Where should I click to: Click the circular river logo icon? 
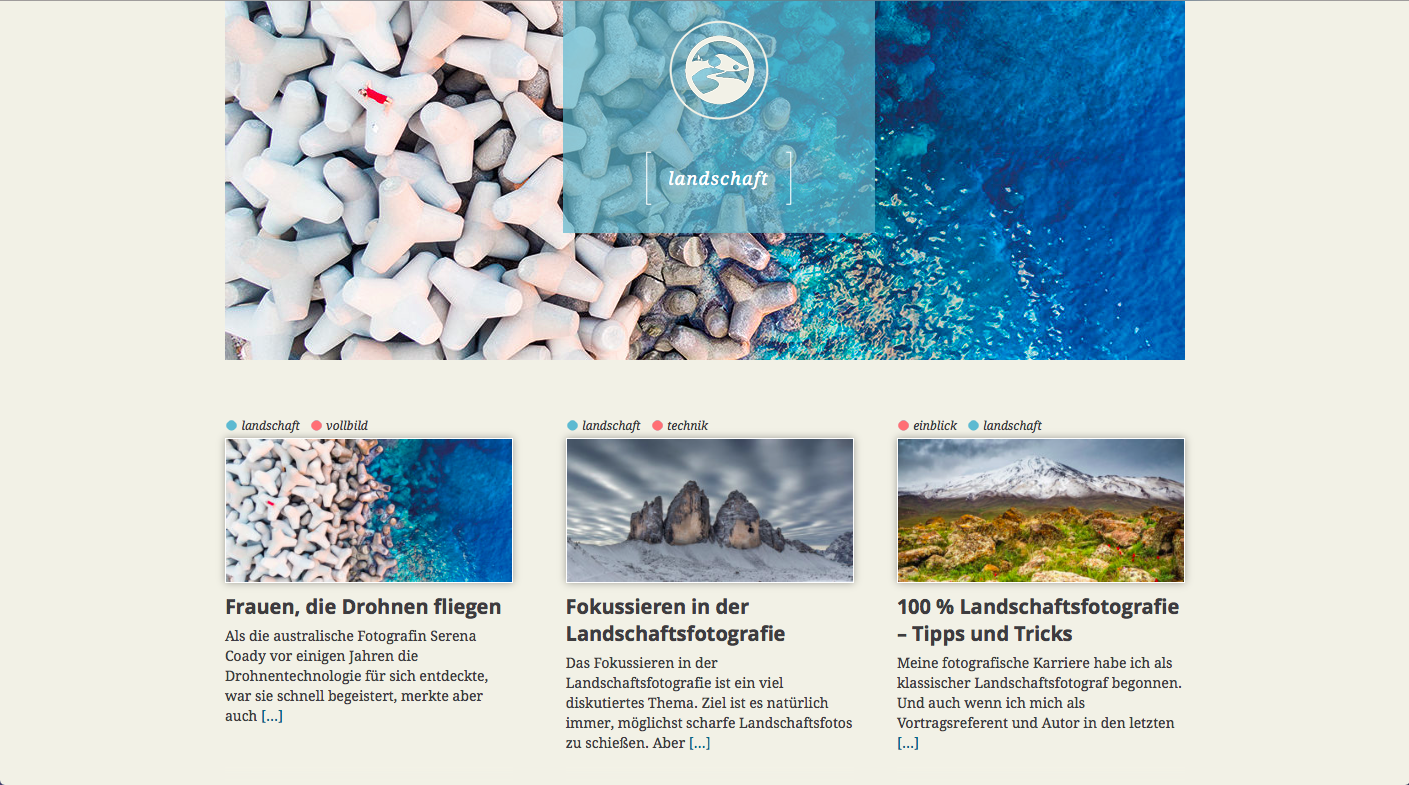[718, 70]
